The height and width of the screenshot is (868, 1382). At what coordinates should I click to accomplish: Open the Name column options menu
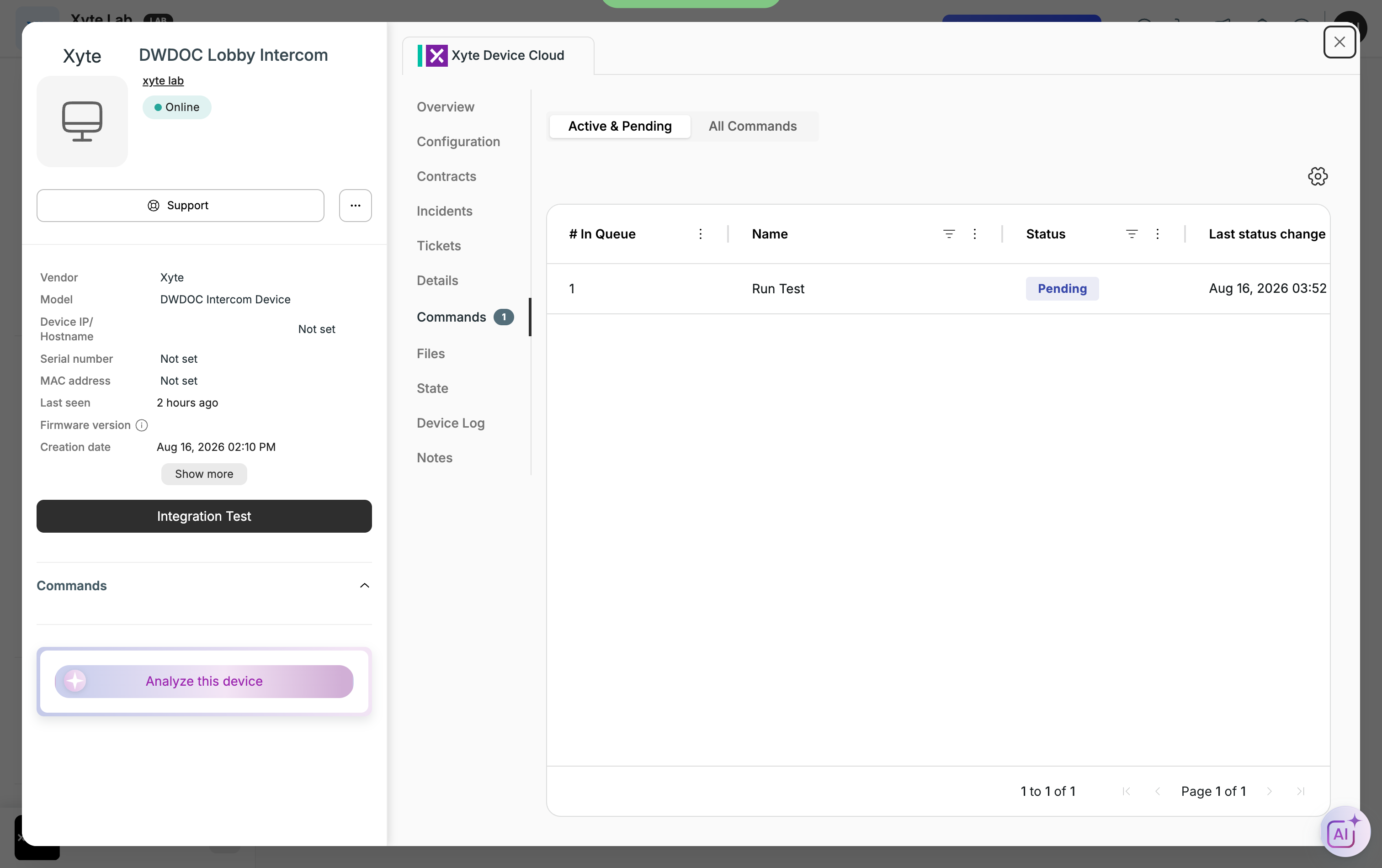click(974, 234)
